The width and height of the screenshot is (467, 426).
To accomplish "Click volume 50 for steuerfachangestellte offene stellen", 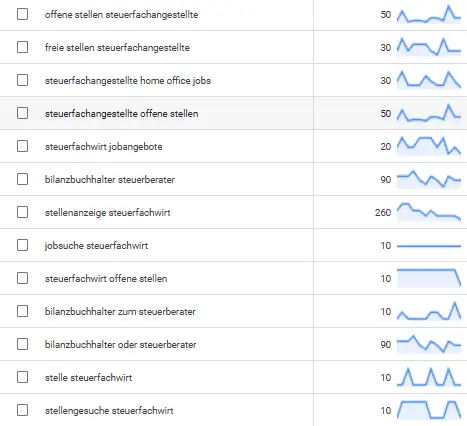I will click(x=386, y=113).
